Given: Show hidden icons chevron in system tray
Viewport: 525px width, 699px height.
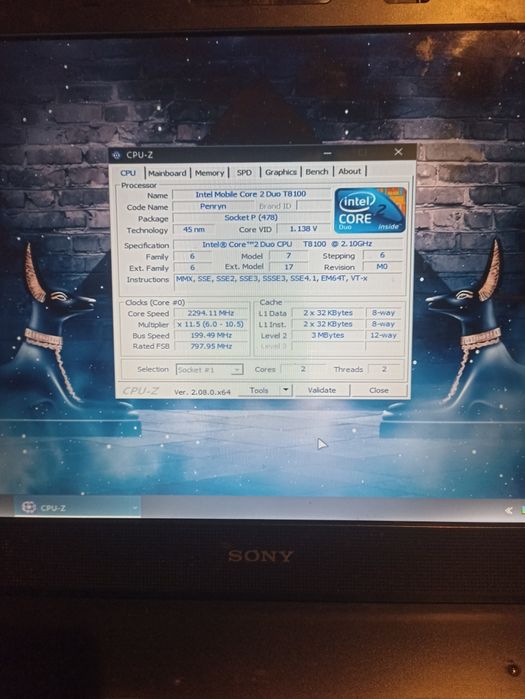Looking at the screenshot, I should point(508,510).
